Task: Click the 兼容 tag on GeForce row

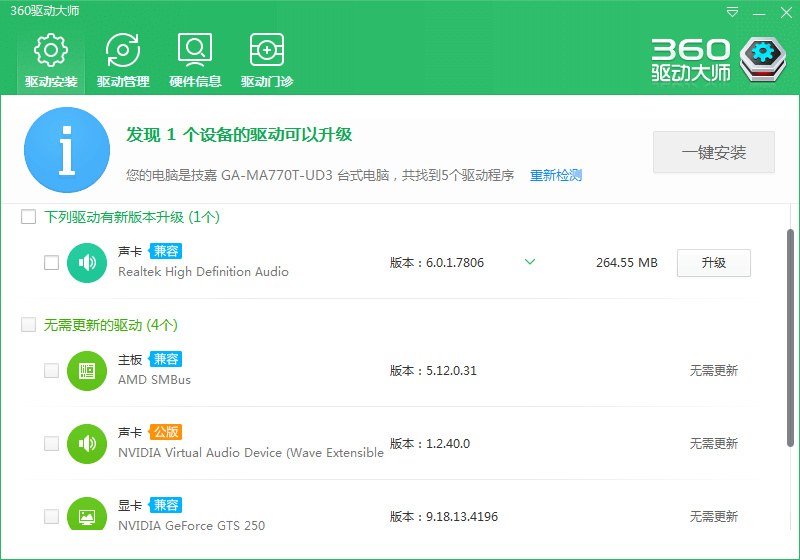Action: 166,505
